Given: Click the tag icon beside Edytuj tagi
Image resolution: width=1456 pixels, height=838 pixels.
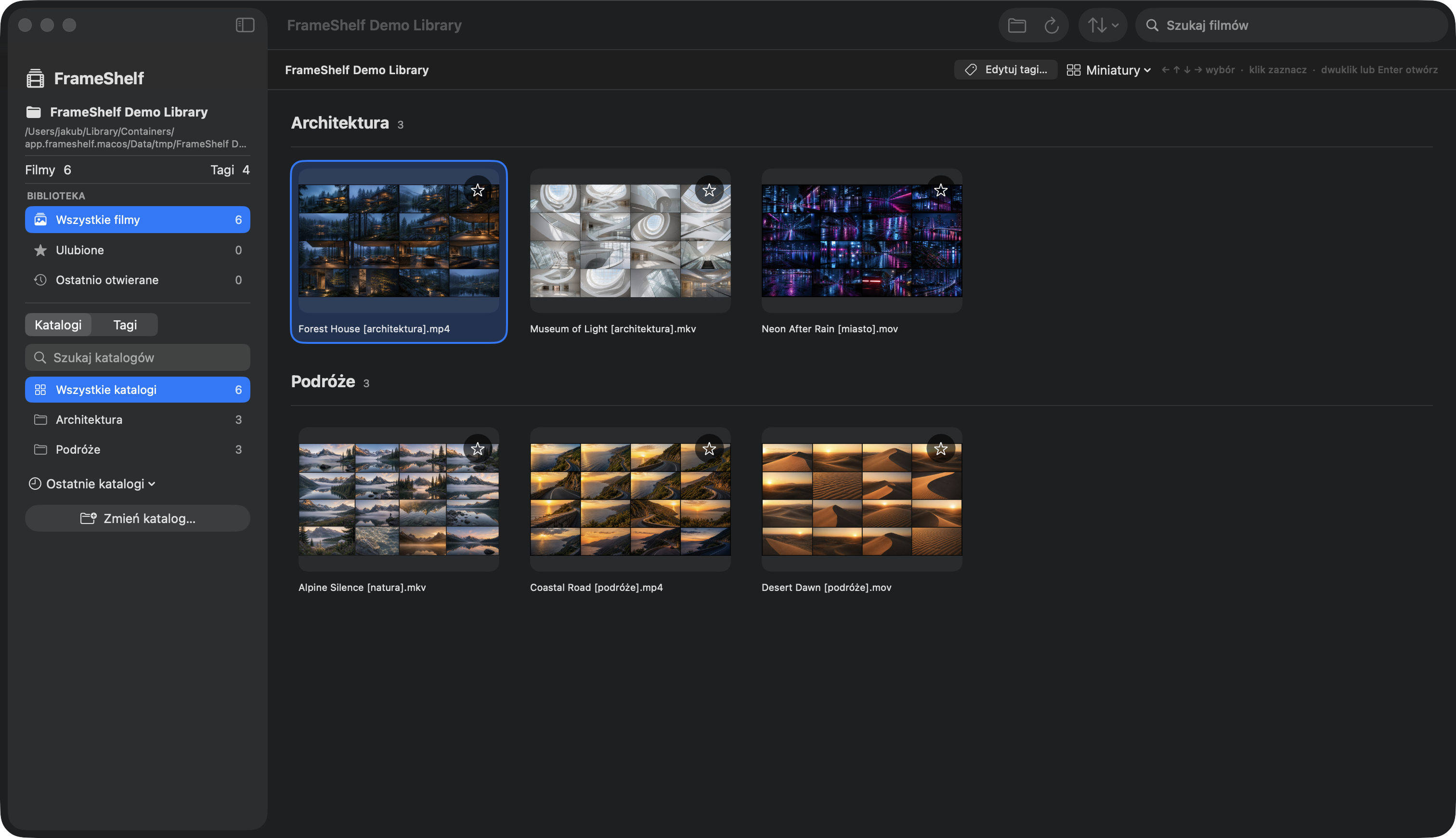Looking at the screenshot, I should 971,70.
